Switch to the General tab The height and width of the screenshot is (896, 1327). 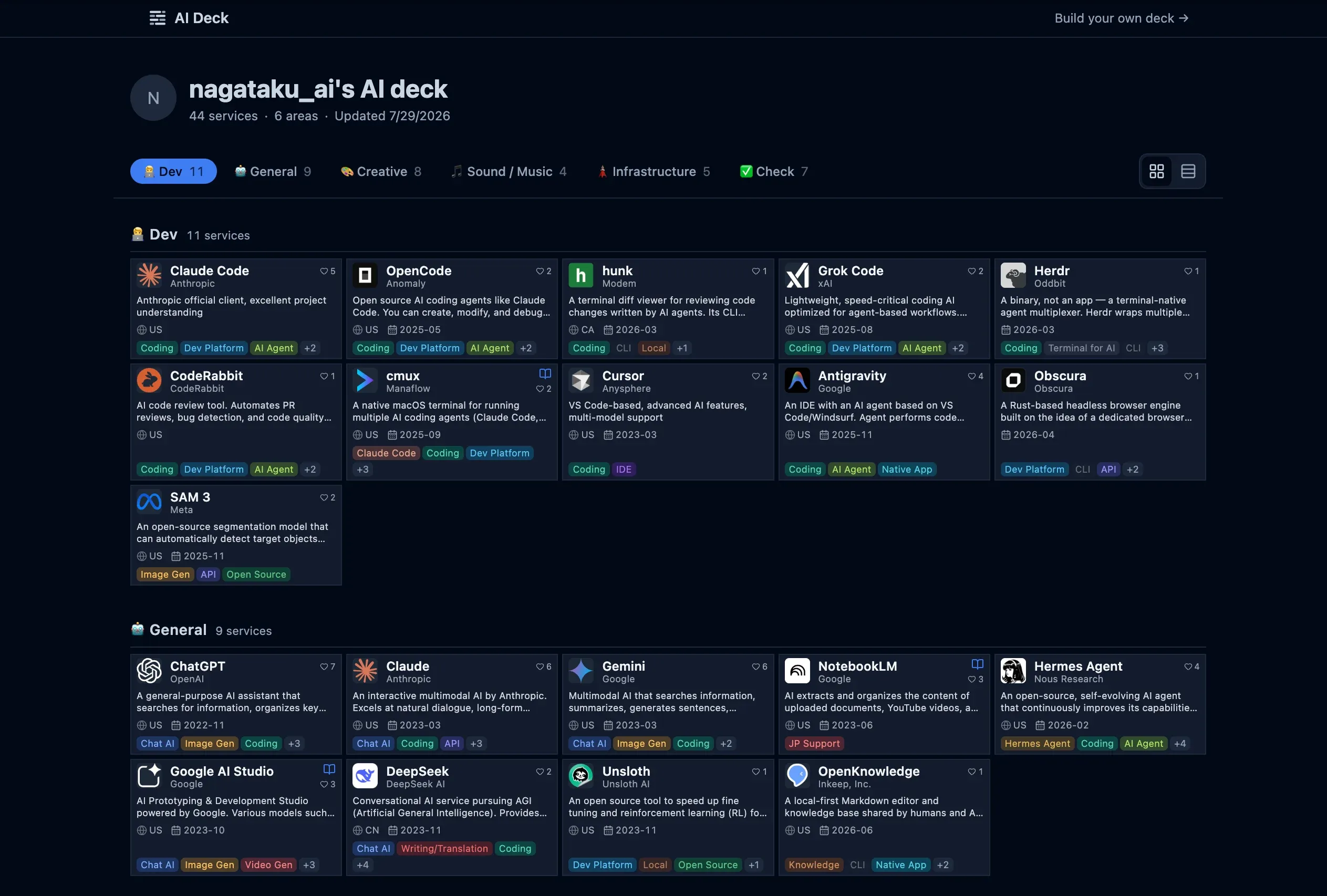[273, 171]
